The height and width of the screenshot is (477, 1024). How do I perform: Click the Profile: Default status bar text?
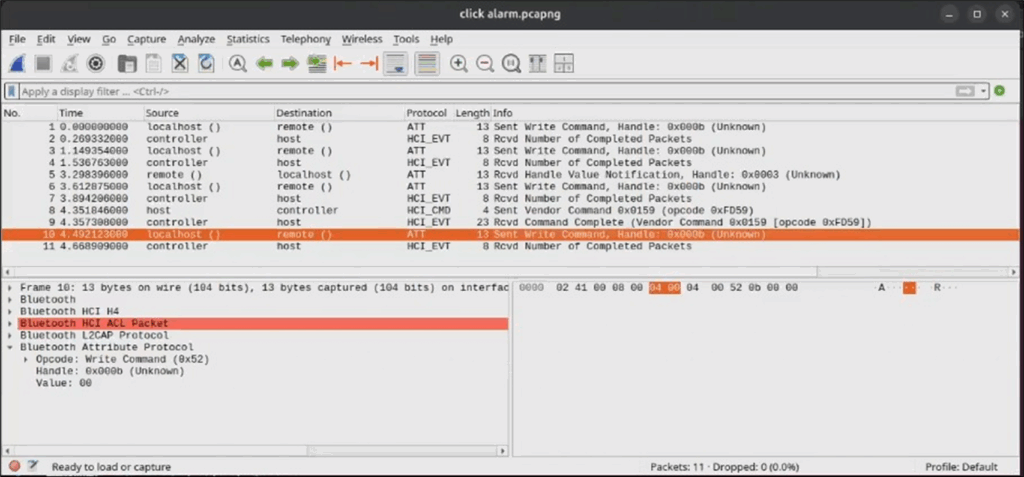[961, 467]
